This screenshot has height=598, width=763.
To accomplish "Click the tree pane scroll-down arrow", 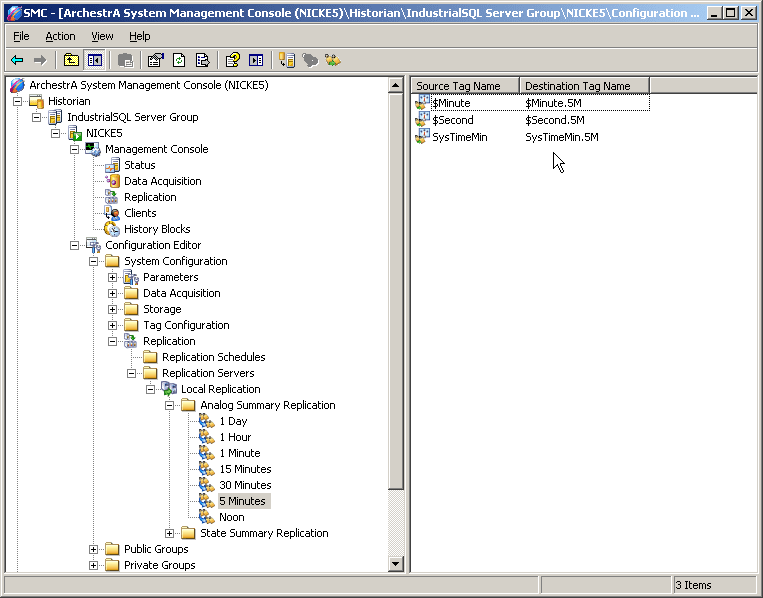I will tap(396, 564).
